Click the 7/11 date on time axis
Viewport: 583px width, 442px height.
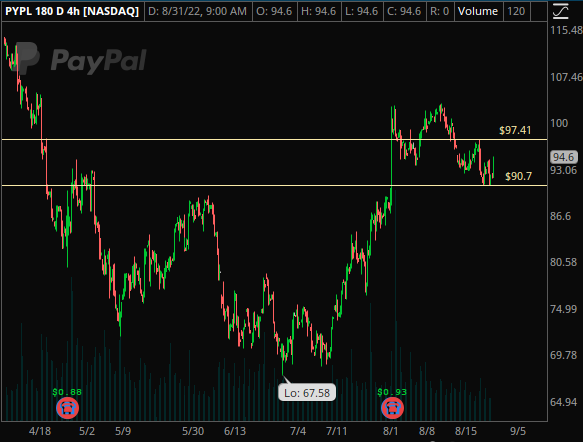(x=336, y=431)
